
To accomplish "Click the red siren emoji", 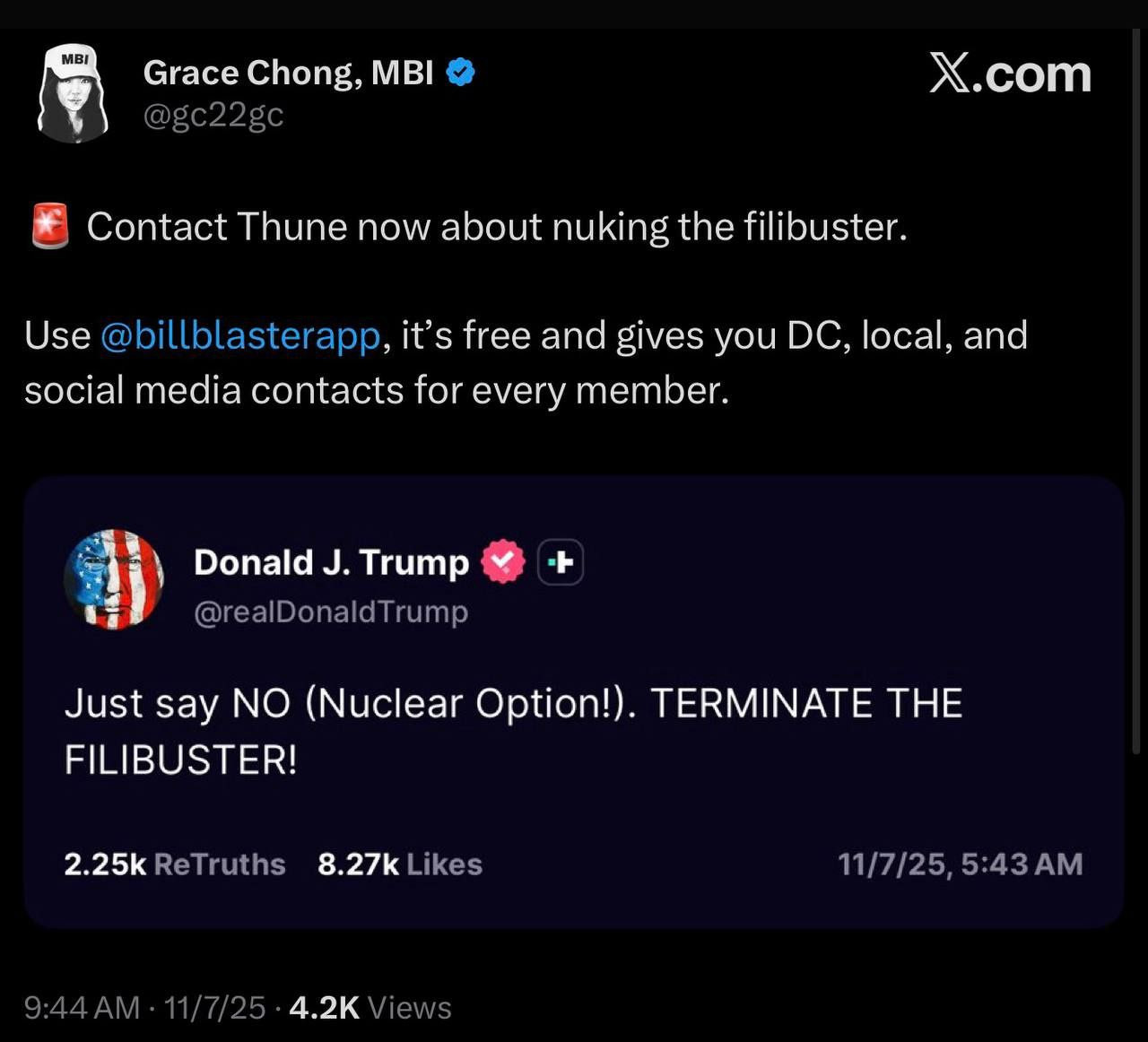I will click(50, 226).
